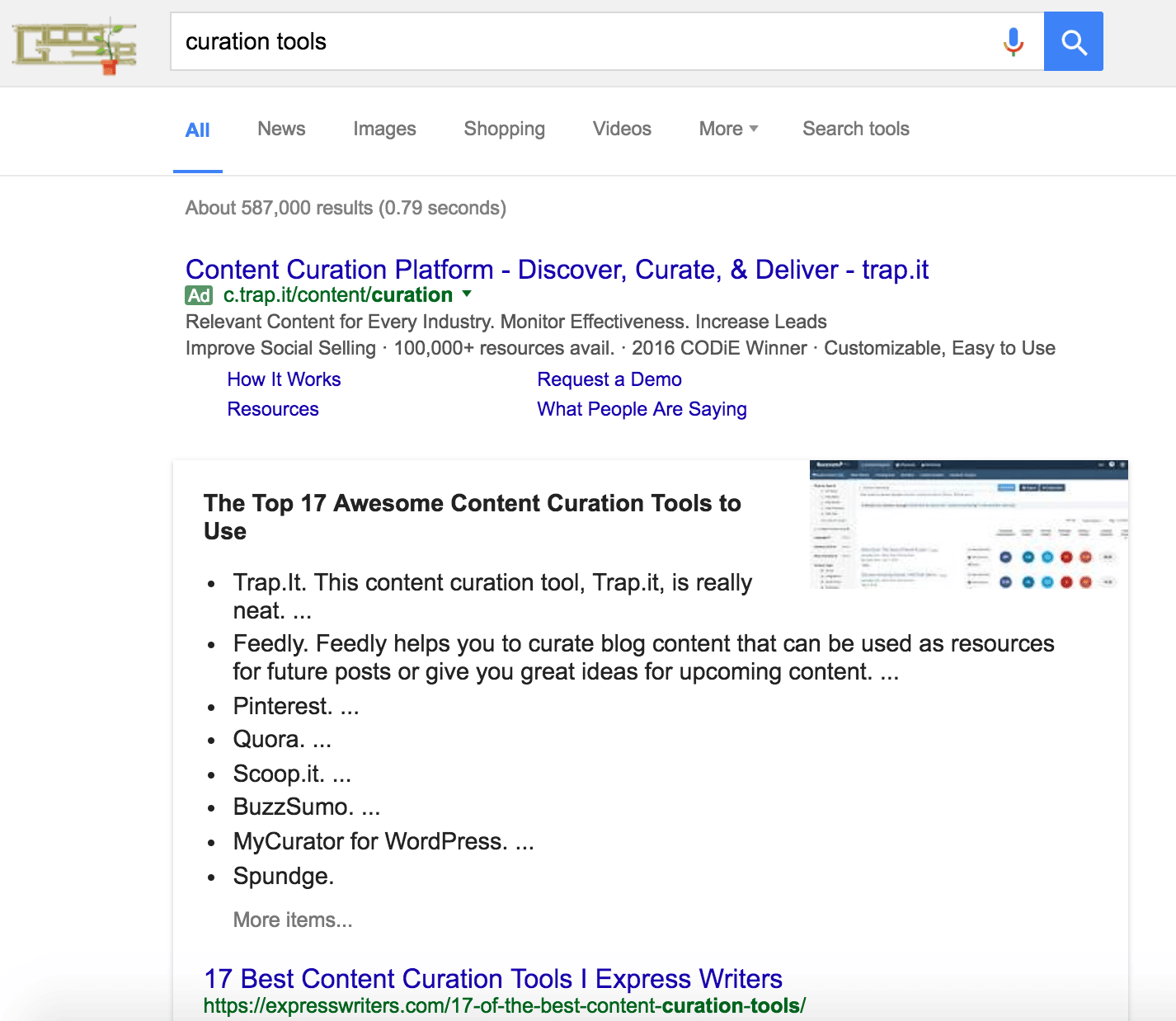Click the 'Feedly' list item text
1176x1021 pixels.
pos(644,657)
